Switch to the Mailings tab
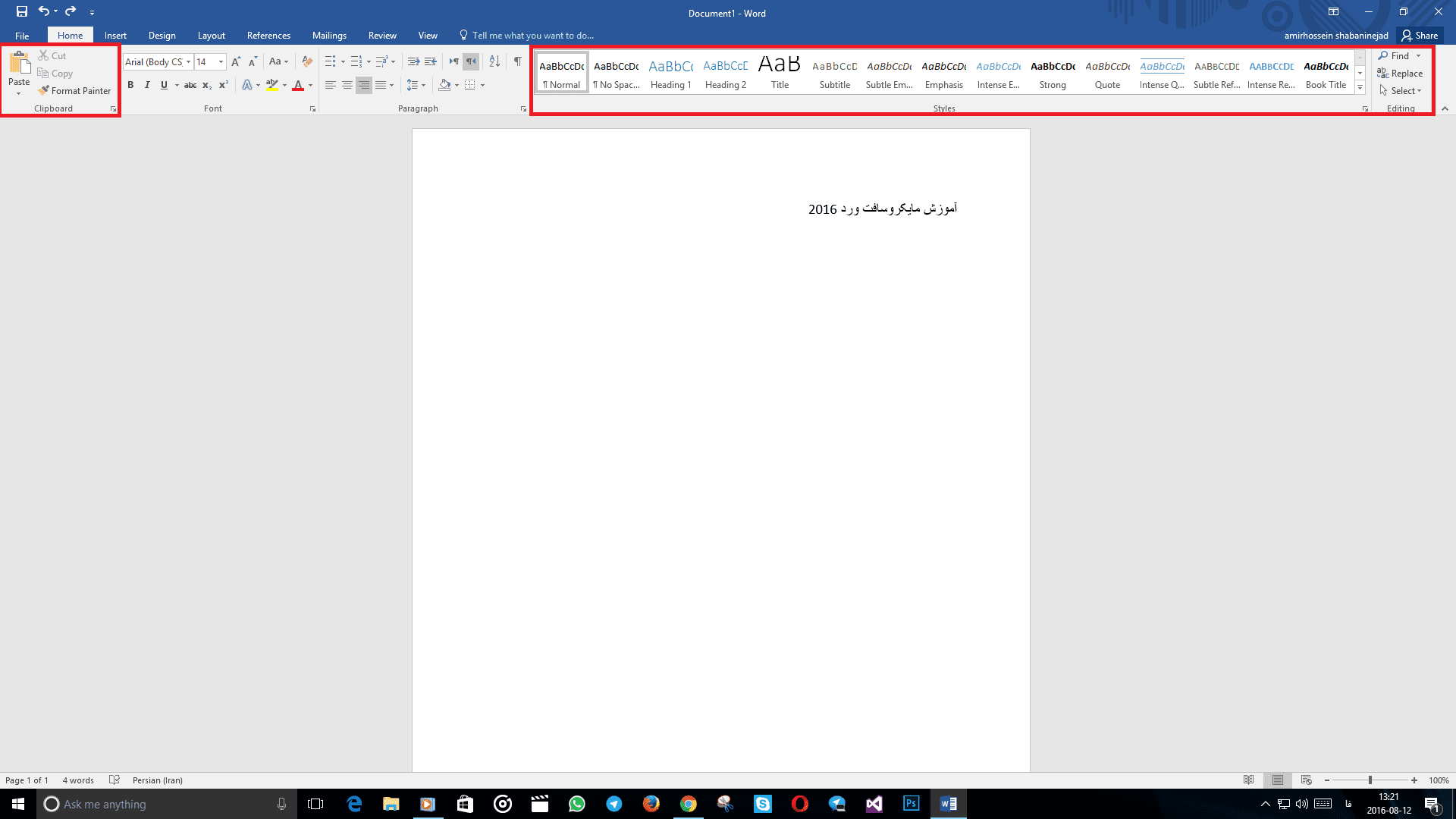The height and width of the screenshot is (819, 1456). coord(329,36)
